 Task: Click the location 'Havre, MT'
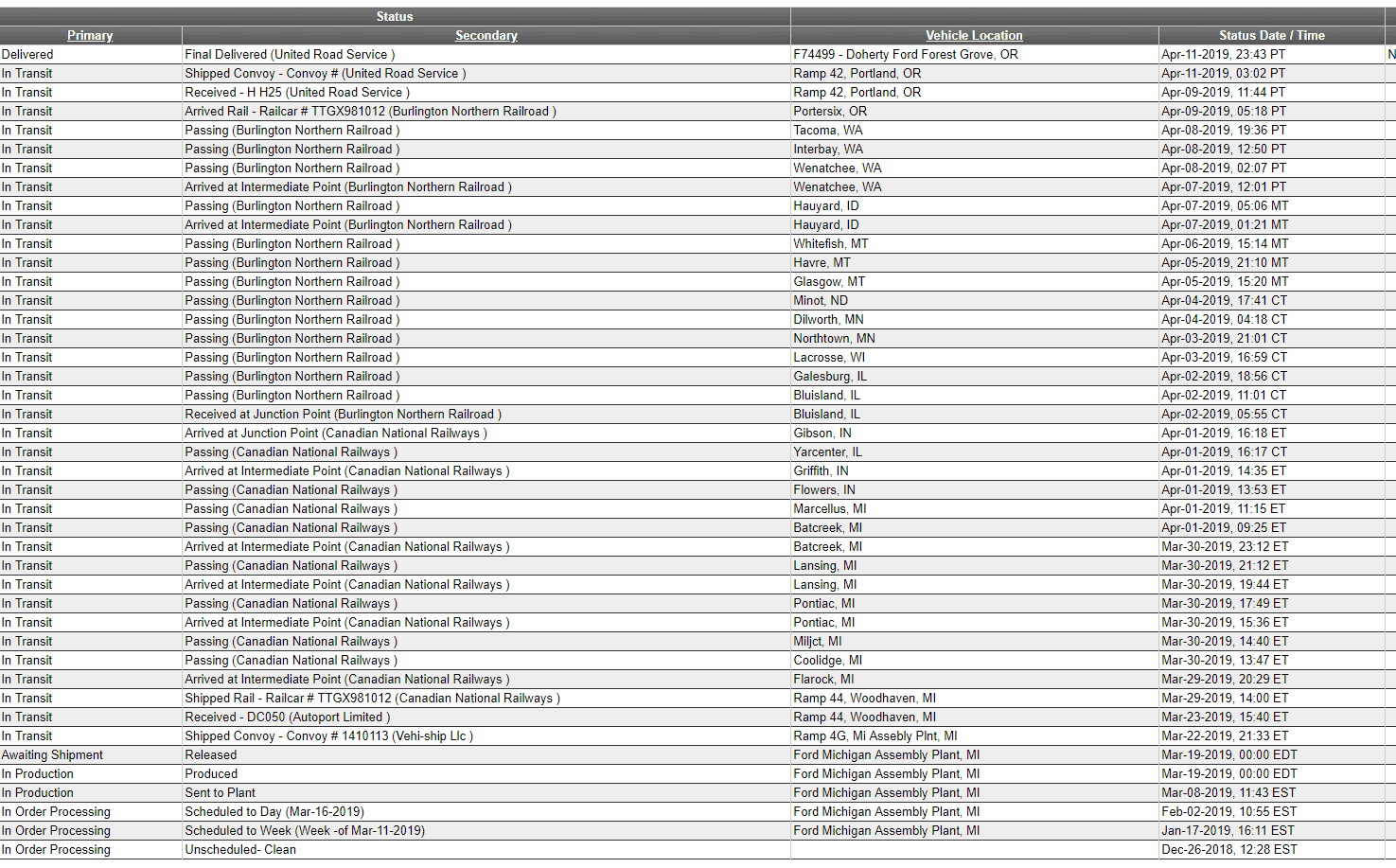coord(822,262)
